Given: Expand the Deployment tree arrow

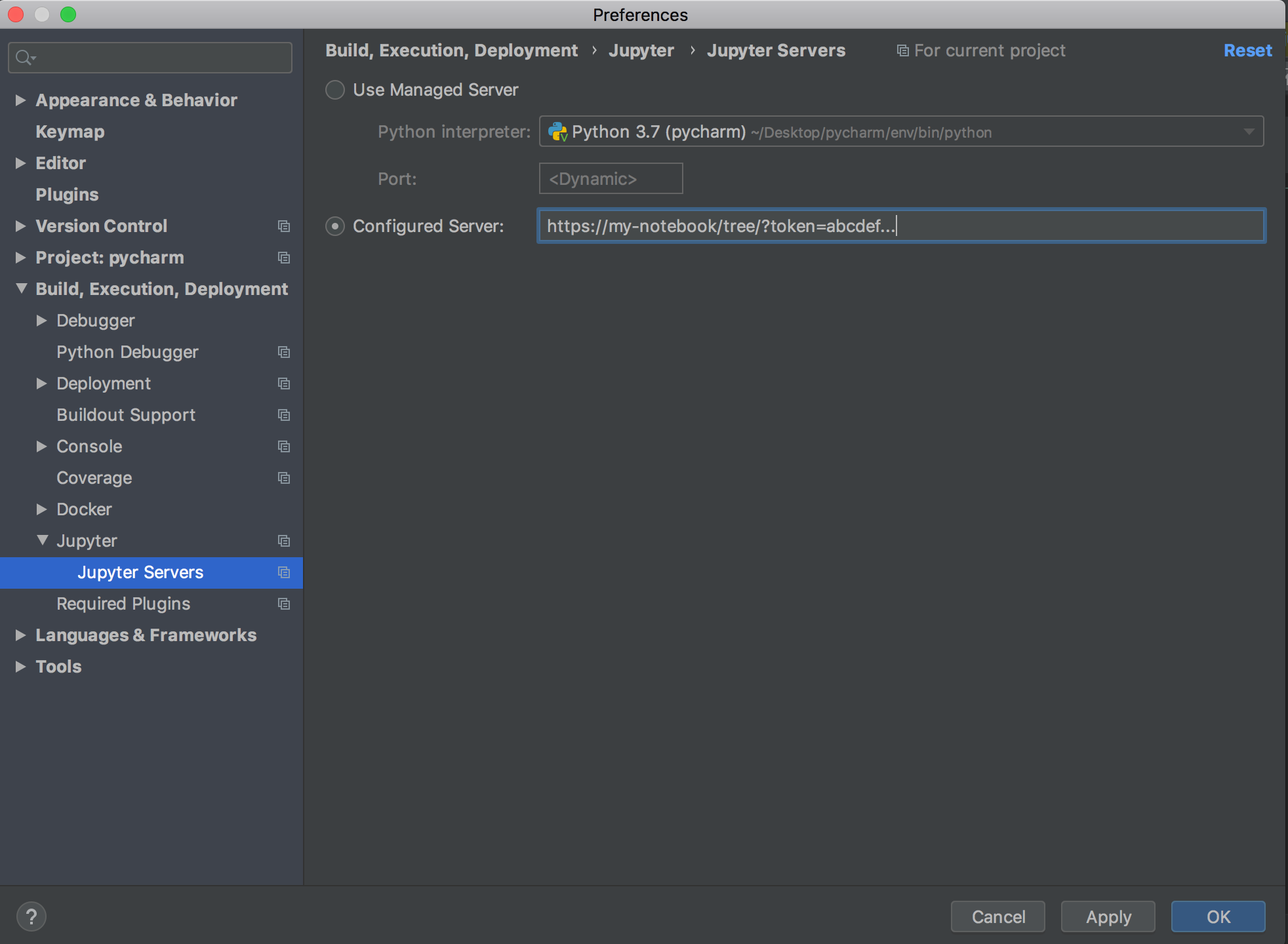Looking at the screenshot, I should click(x=41, y=383).
